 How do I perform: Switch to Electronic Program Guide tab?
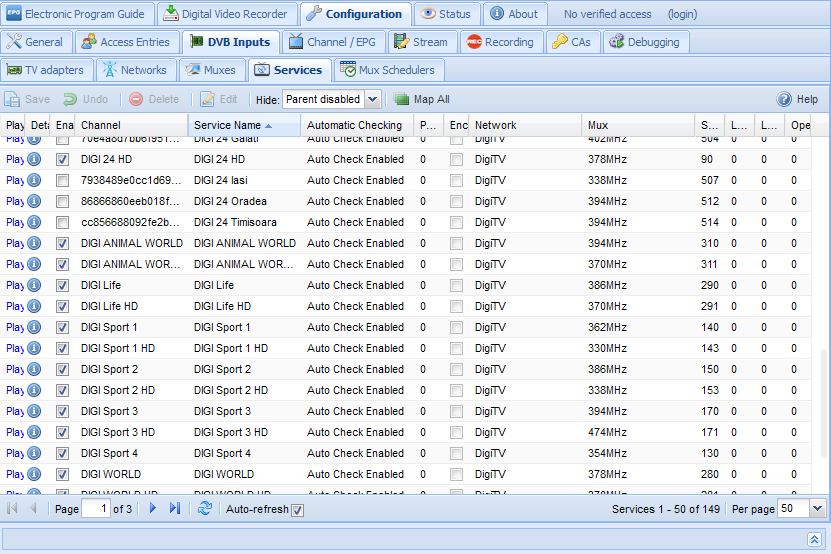77,14
